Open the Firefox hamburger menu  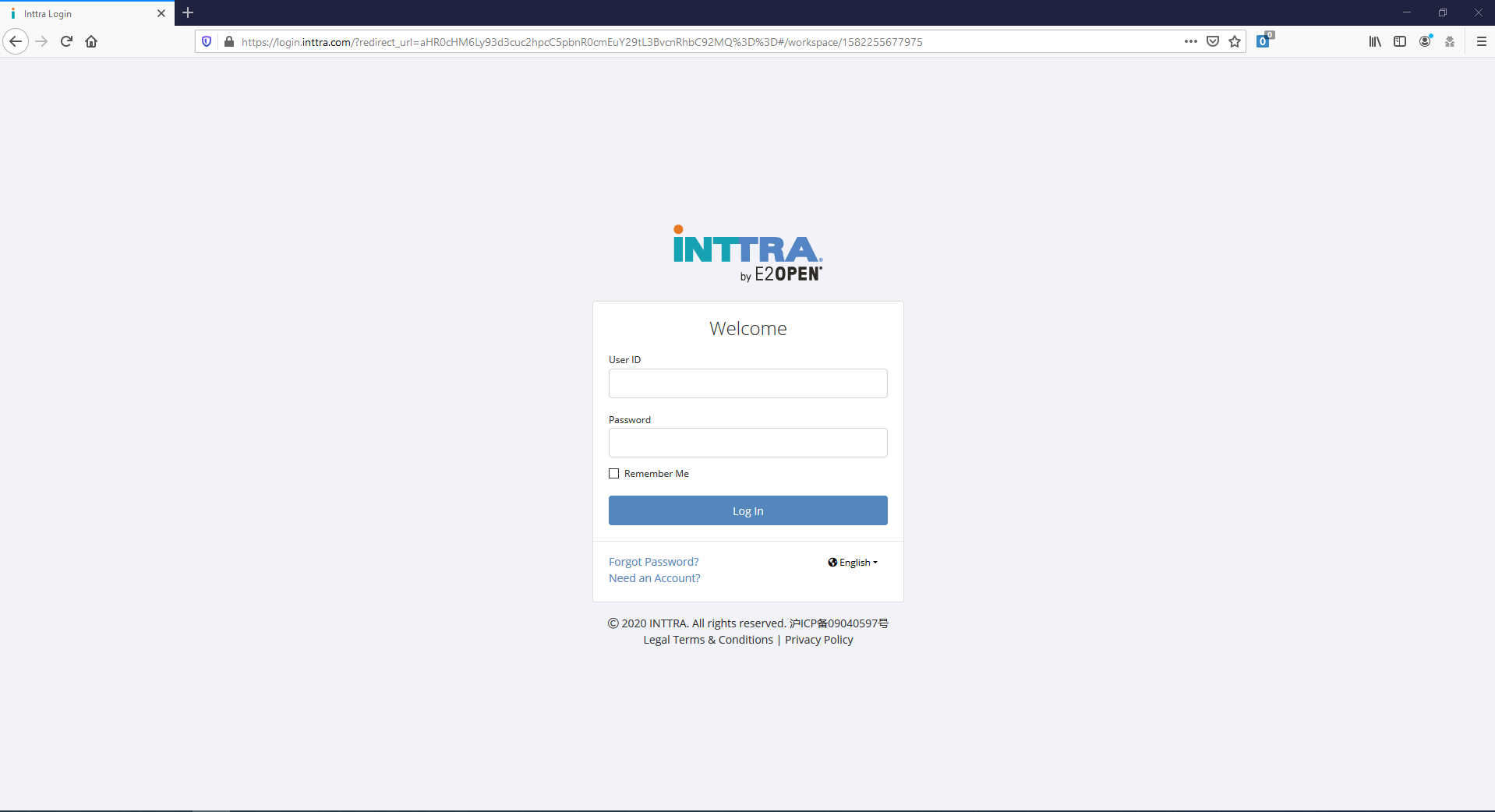(1482, 41)
